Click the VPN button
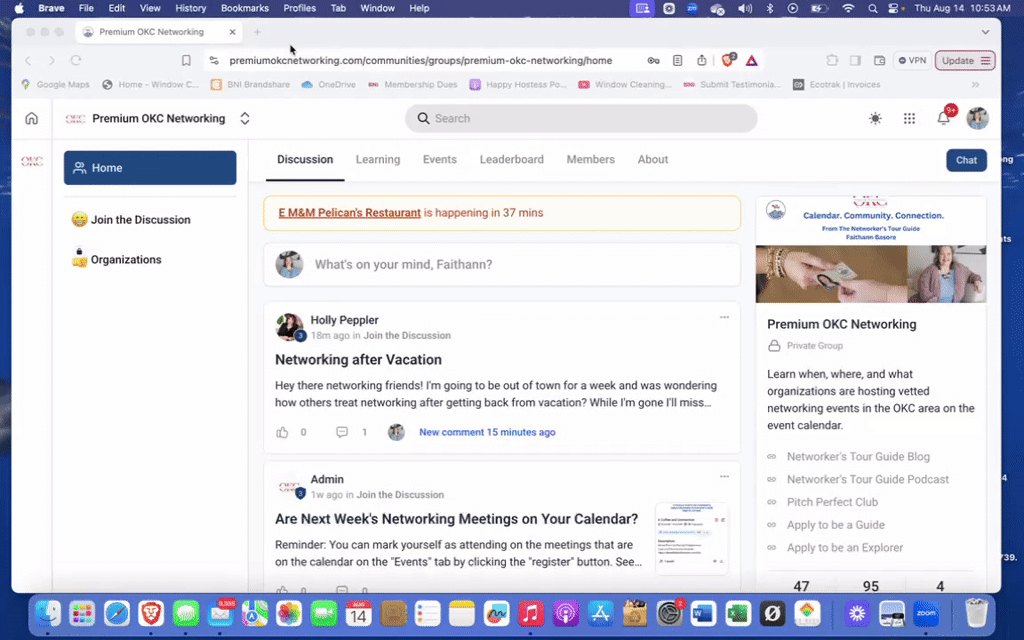The height and width of the screenshot is (640, 1024). point(912,60)
